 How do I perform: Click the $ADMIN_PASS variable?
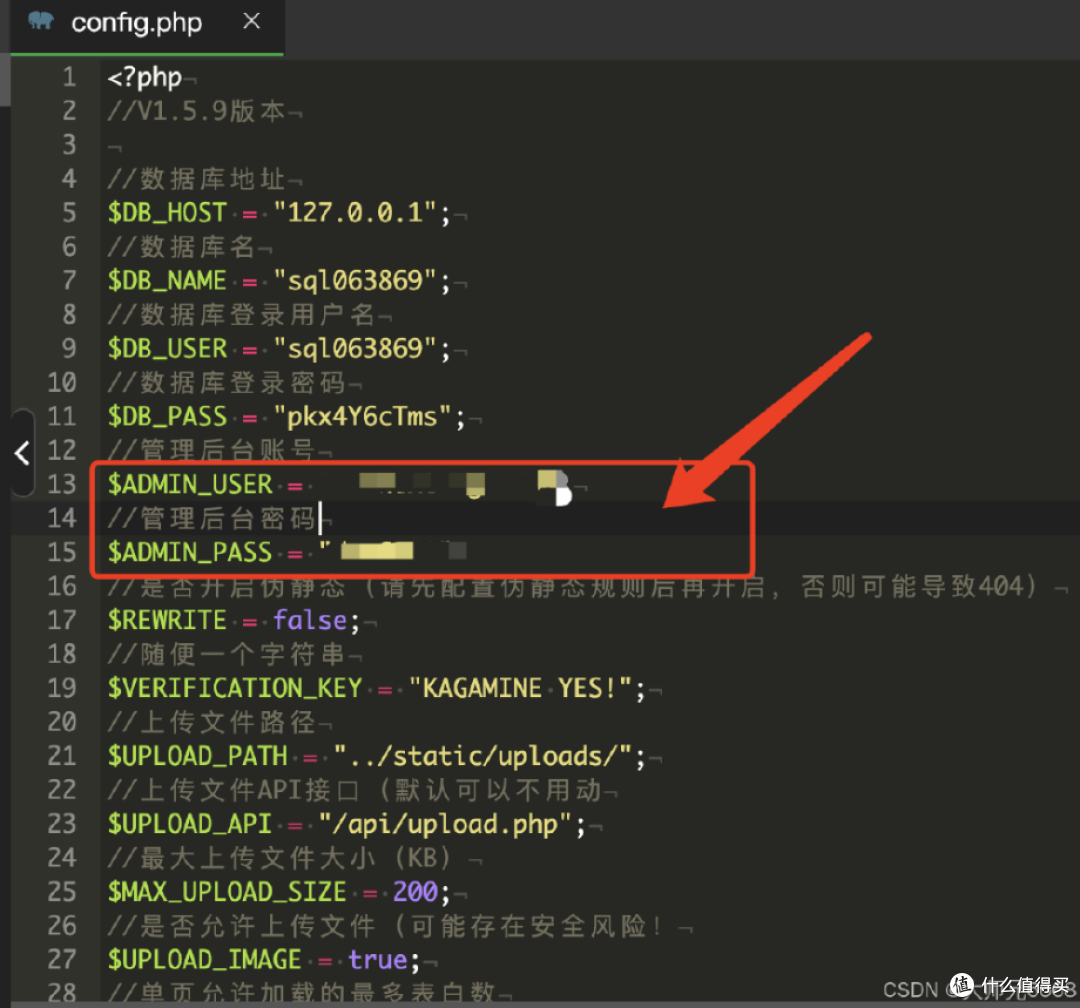click(190, 553)
